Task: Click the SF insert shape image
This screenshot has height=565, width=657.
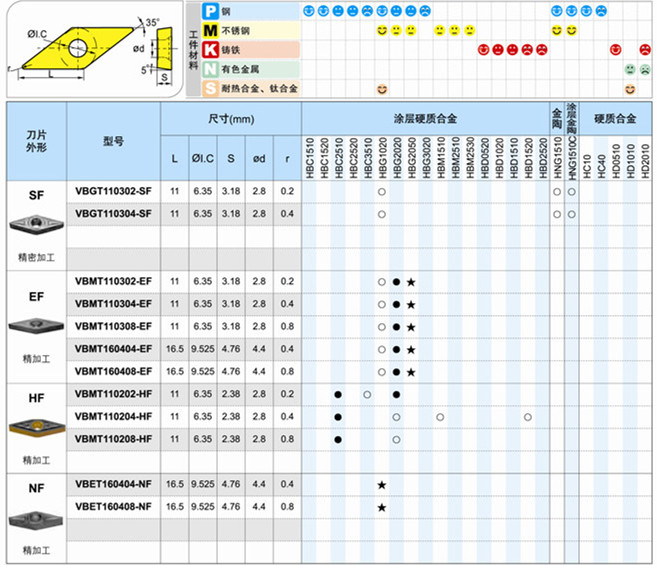Action: pyautogui.click(x=36, y=224)
